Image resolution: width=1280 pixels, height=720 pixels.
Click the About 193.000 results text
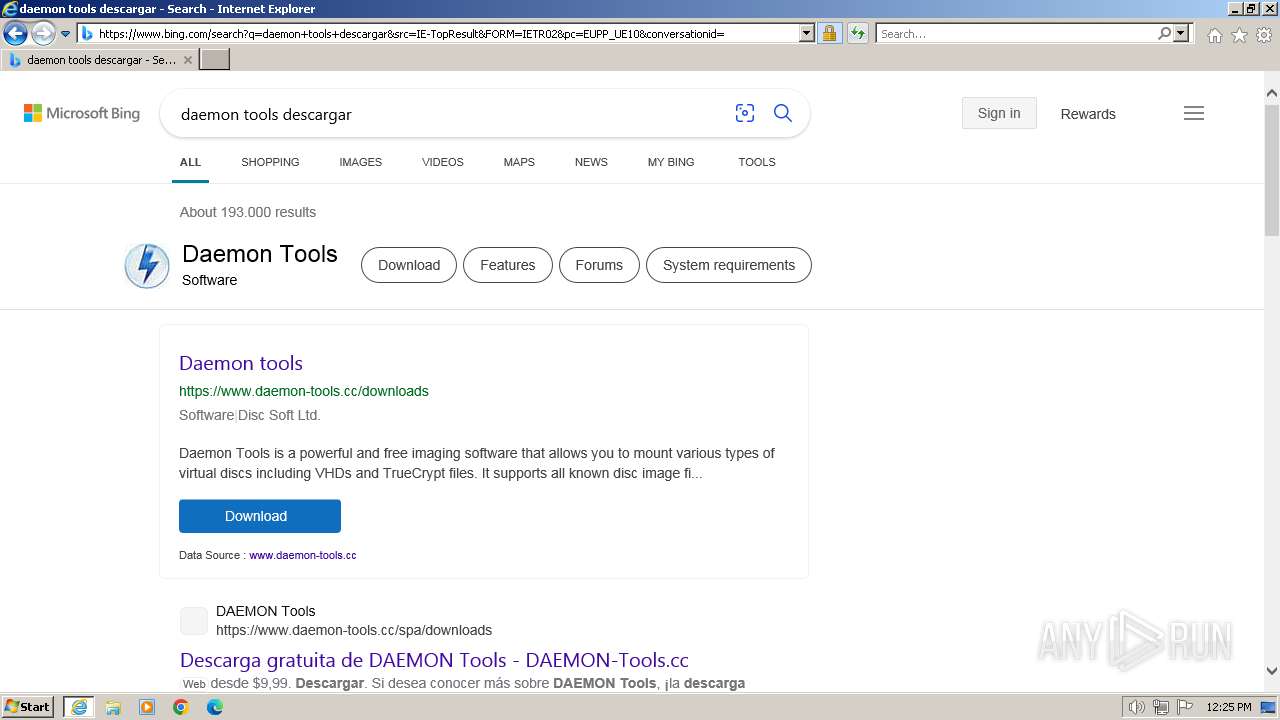click(248, 212)
